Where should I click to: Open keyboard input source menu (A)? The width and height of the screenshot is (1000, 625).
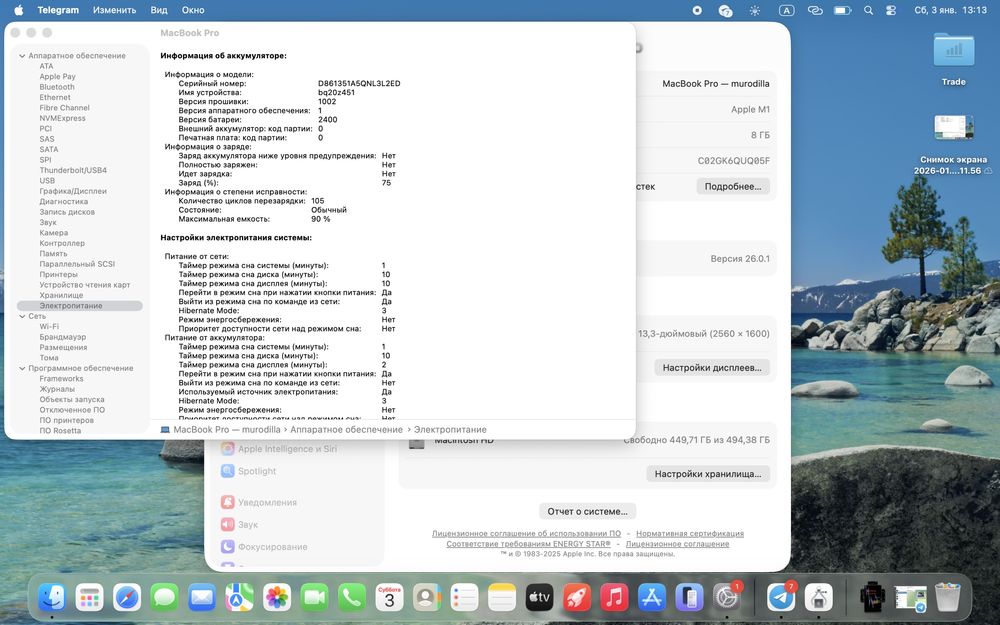pyautogui.click(x=786, y=10)
